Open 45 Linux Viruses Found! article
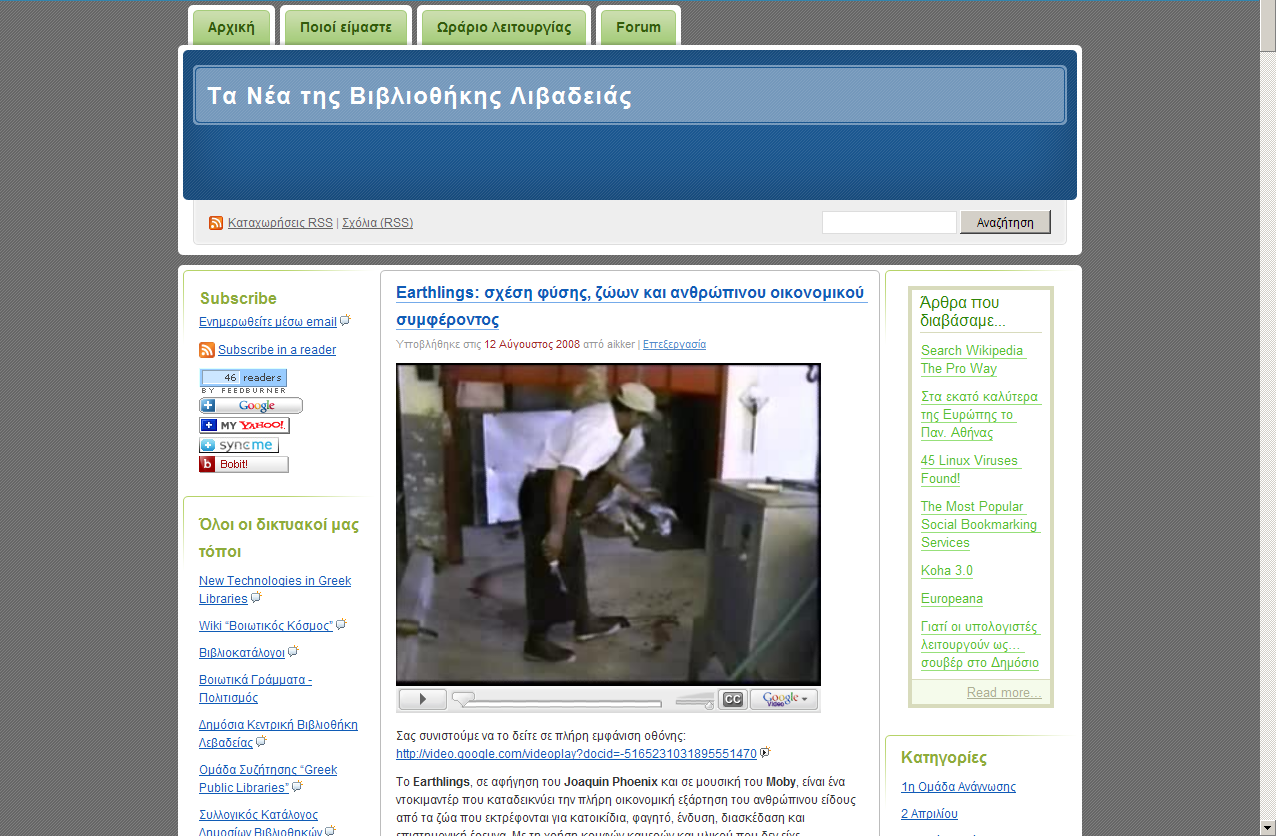The width and height of the screenshot is (1276, 836). pos(970,470)
